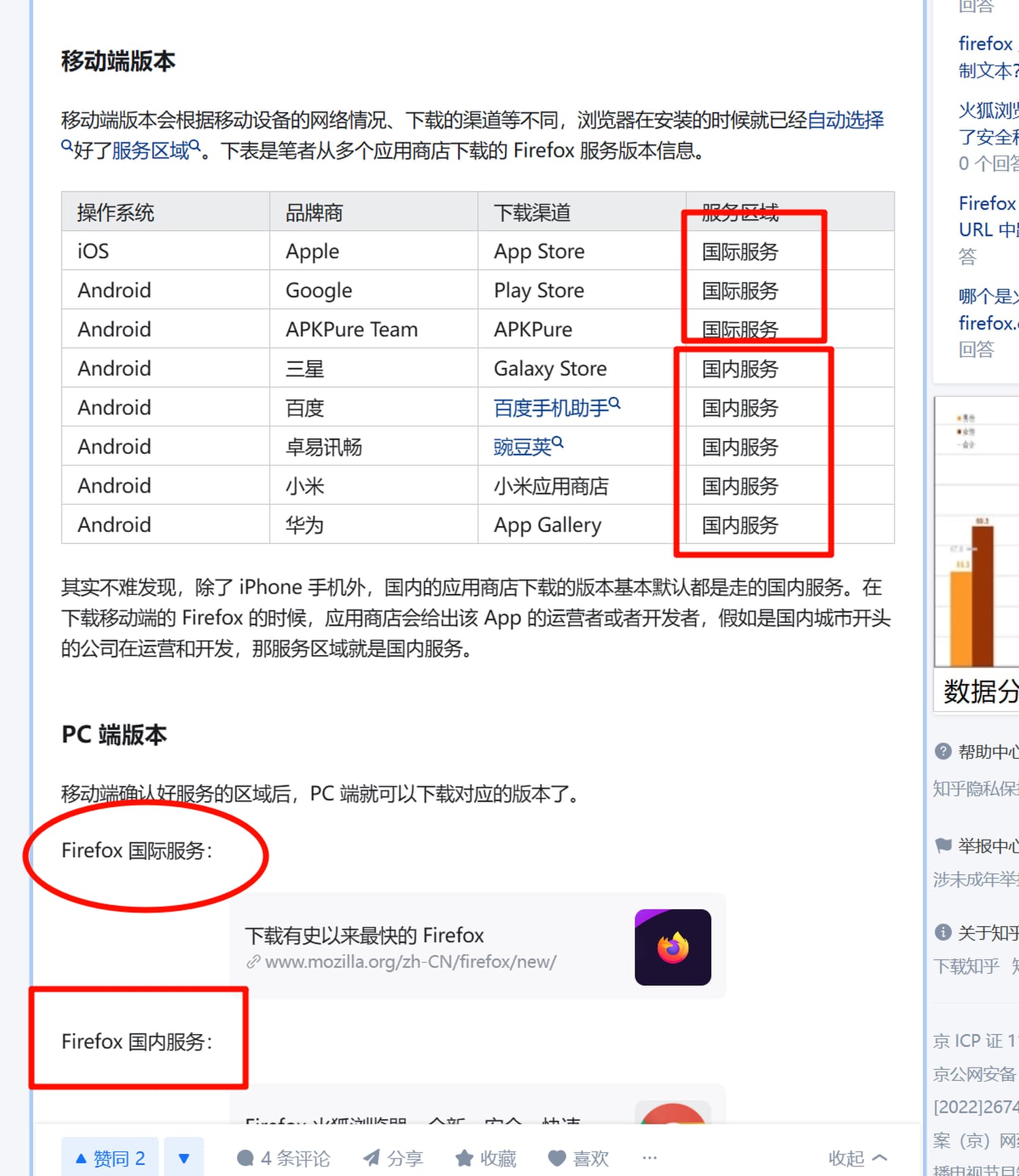The height and width of the screenshot is (1176, 1019).
Task: Open the 百度手机助手 link in table
Action: click(x=552, y=408)
